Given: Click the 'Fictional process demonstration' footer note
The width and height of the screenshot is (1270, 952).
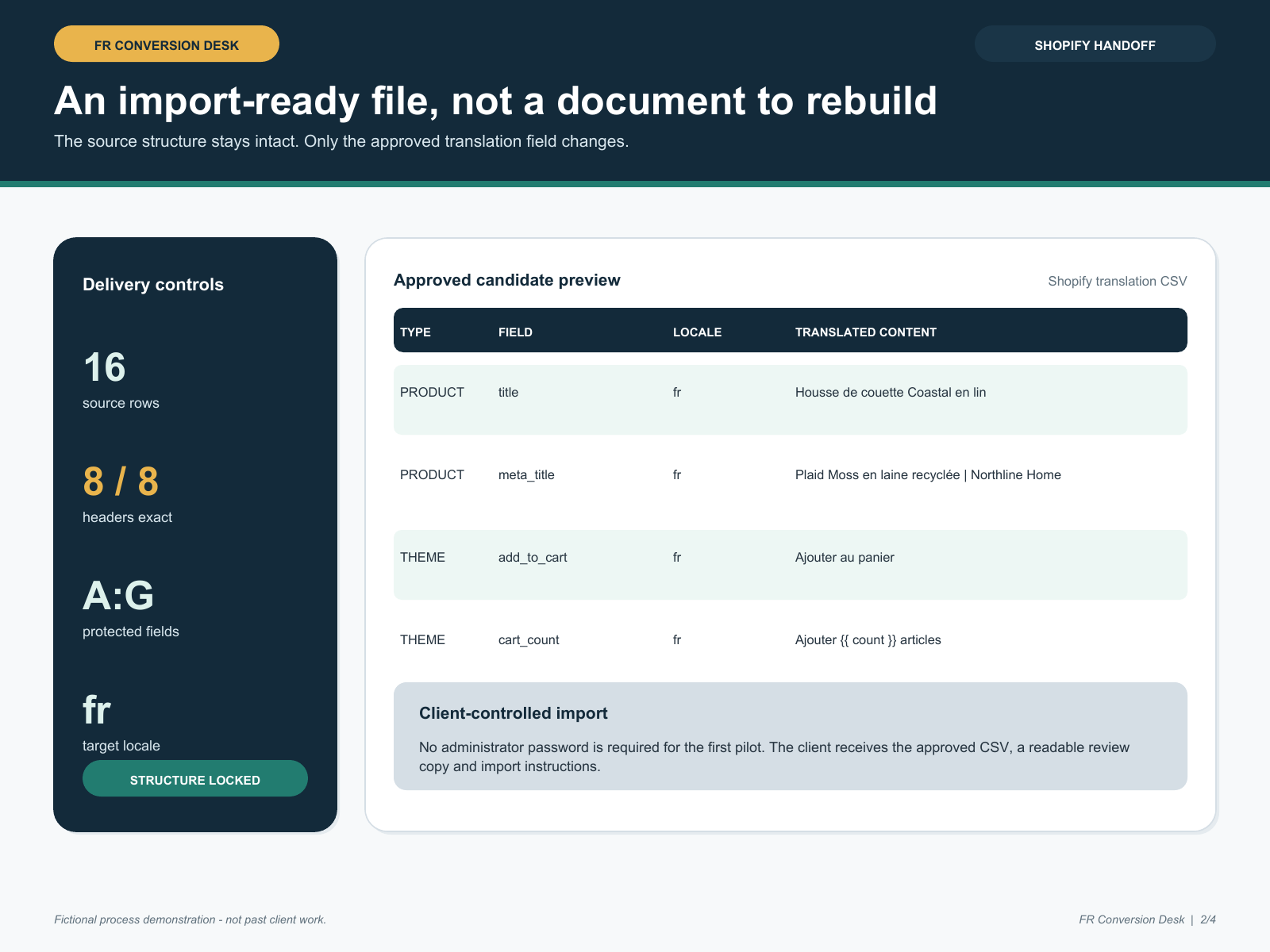Looking at the screenshot, I should coord(190,919).
